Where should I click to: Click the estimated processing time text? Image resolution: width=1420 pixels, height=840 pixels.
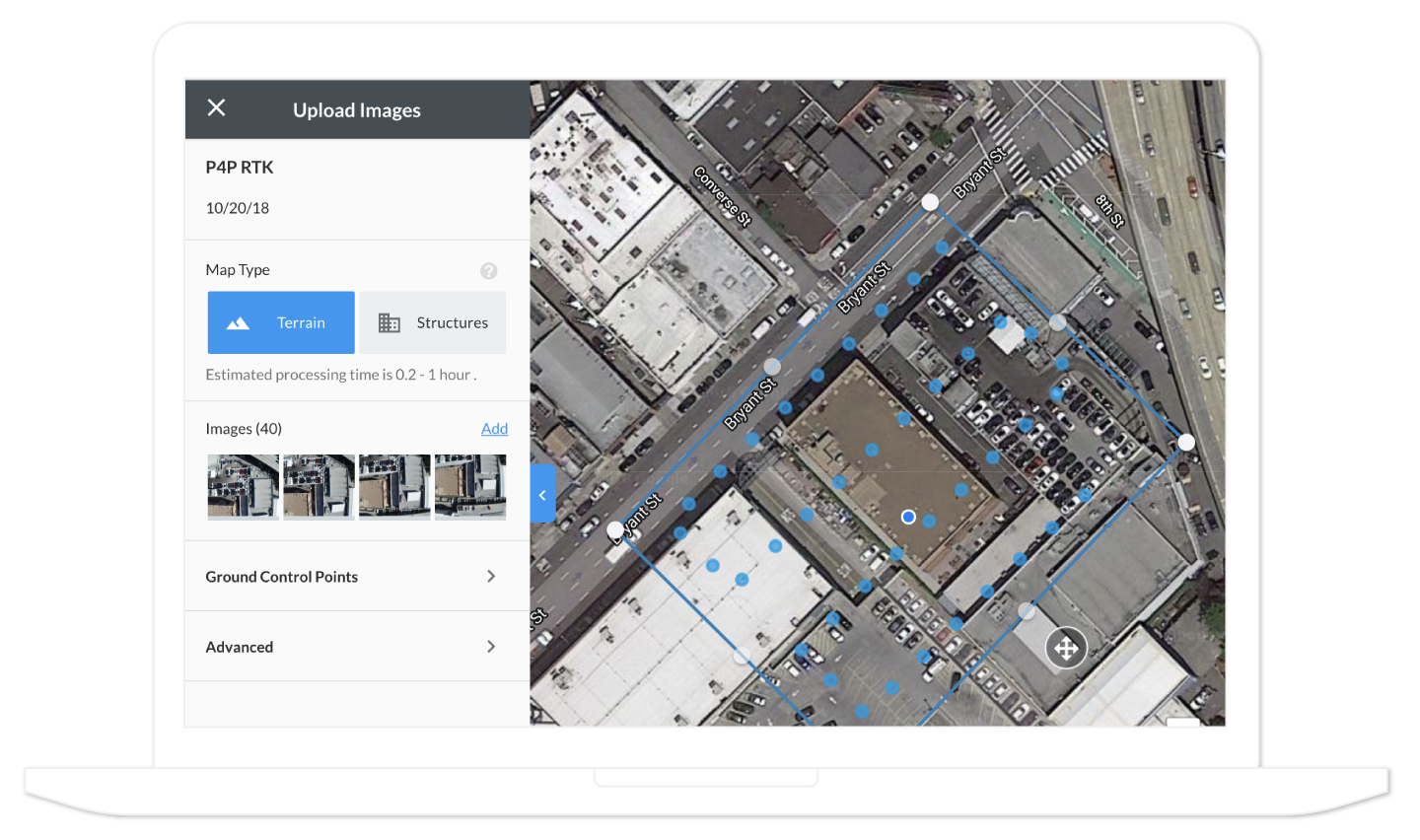pos(341,375)
